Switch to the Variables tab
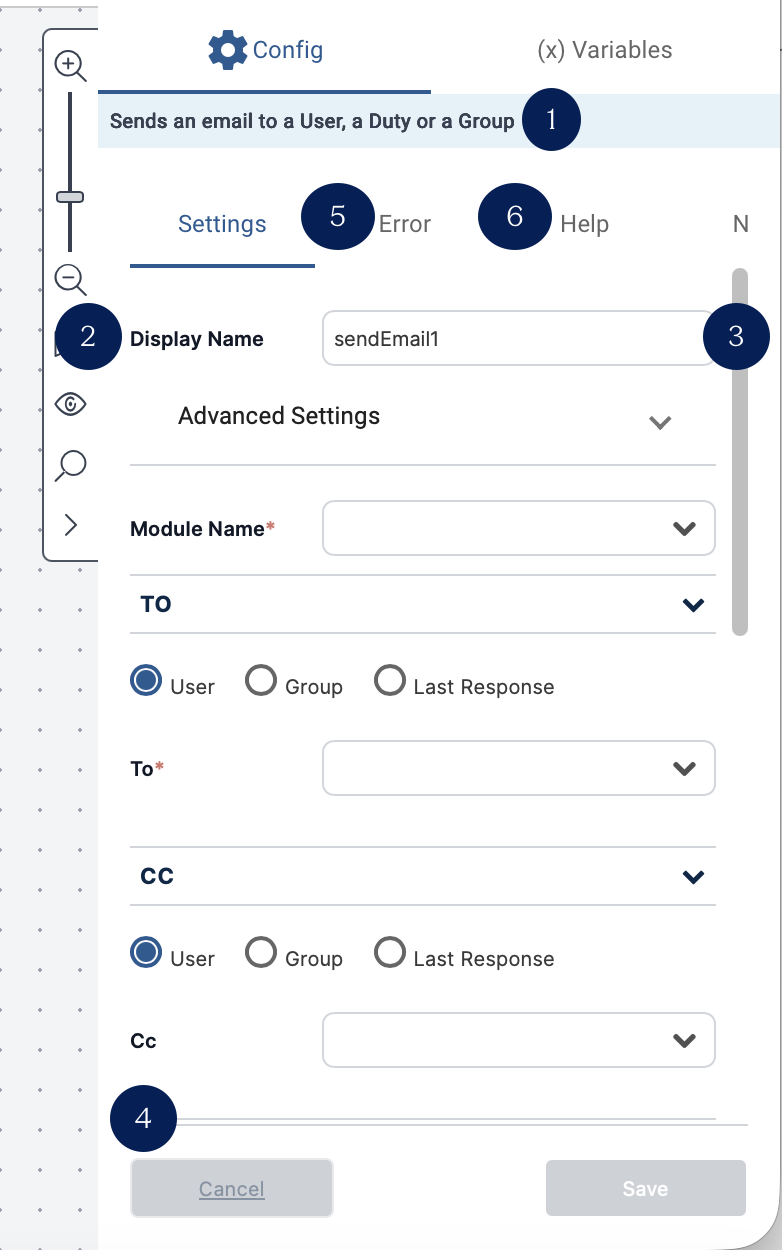Screen dimensions: 782x1250 click(x=604, y=50)
